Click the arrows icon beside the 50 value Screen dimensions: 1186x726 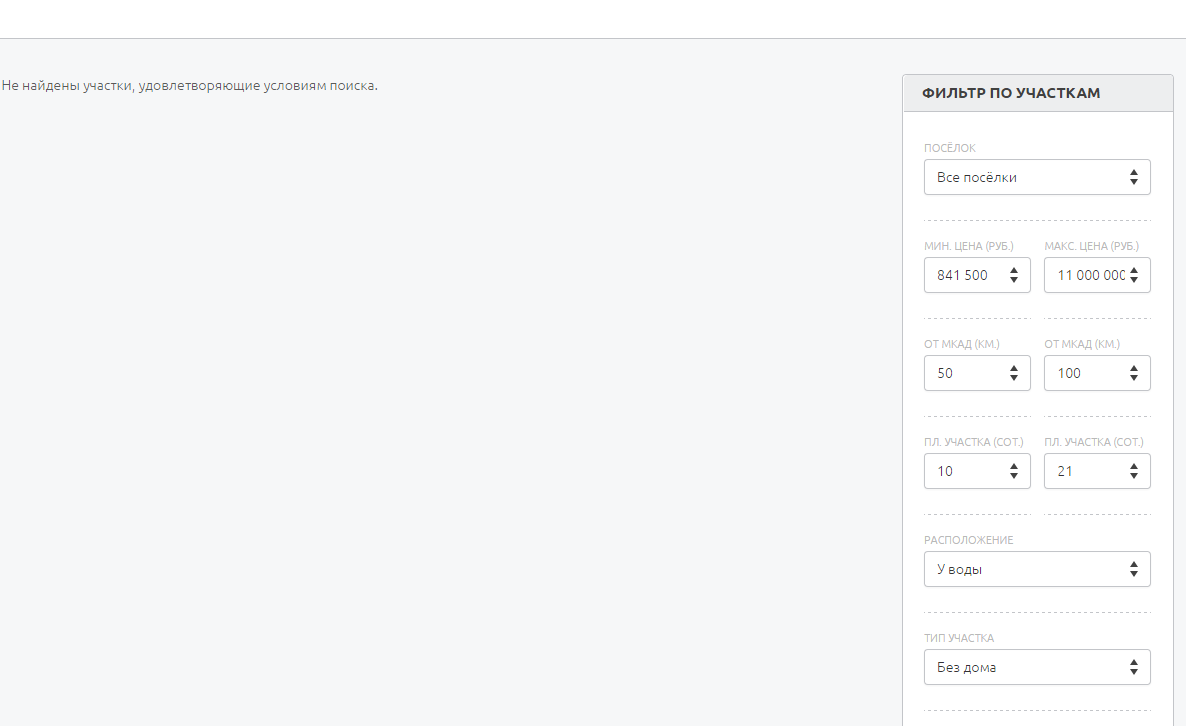point(1014,373)
